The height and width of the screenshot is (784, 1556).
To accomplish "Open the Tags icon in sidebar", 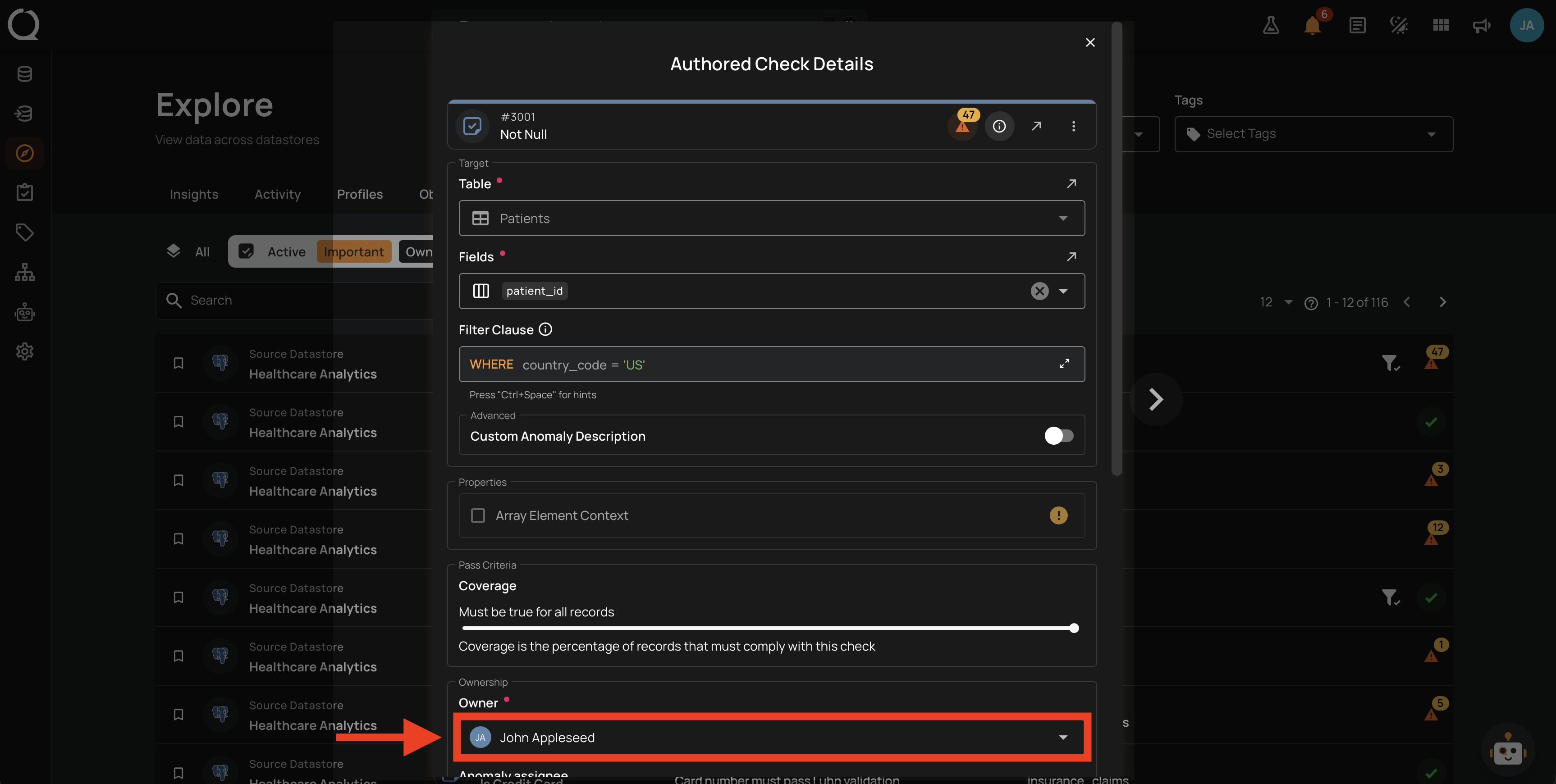I will (25, 232).
